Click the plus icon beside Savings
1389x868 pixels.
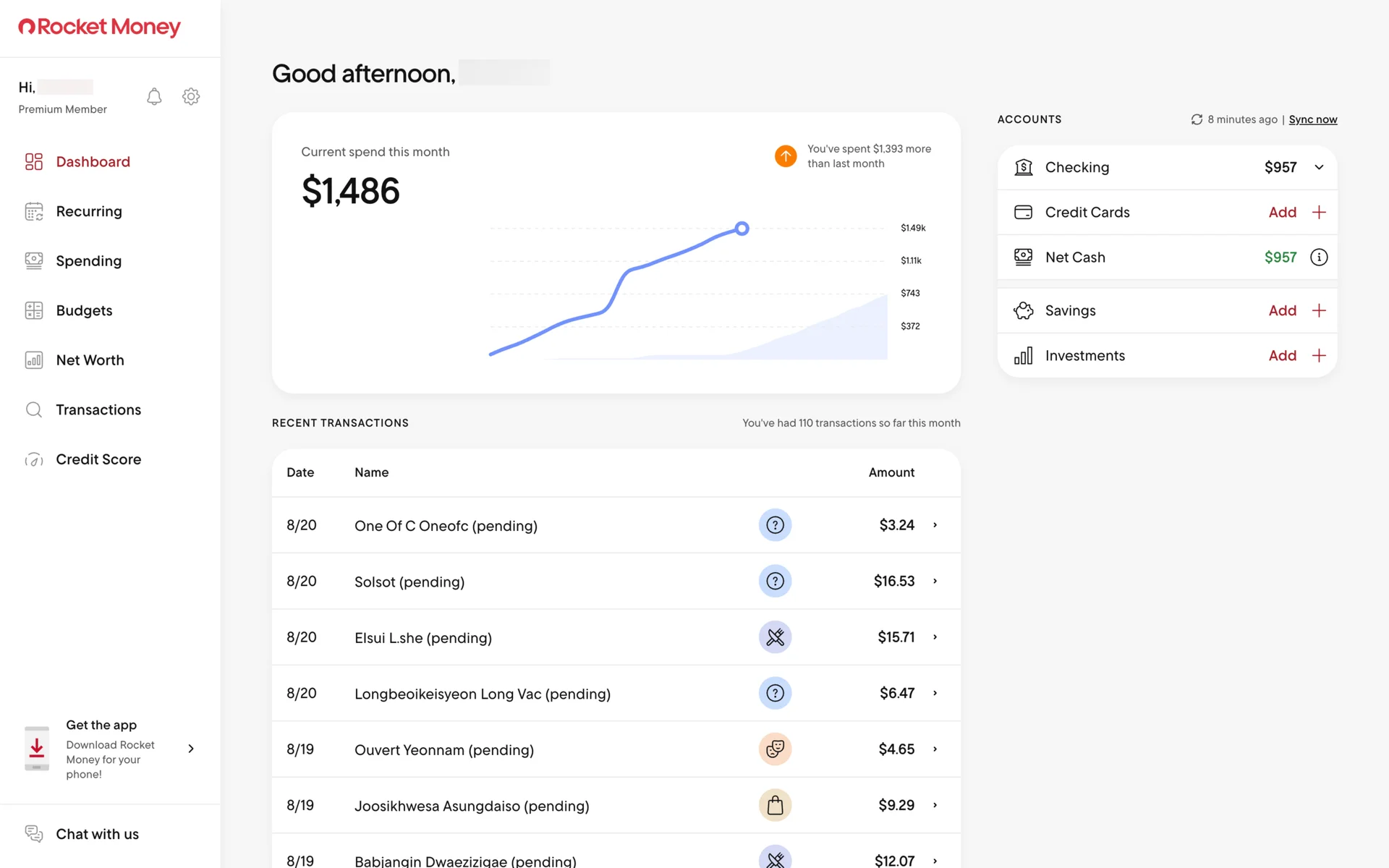click(x=1319, y=311)
